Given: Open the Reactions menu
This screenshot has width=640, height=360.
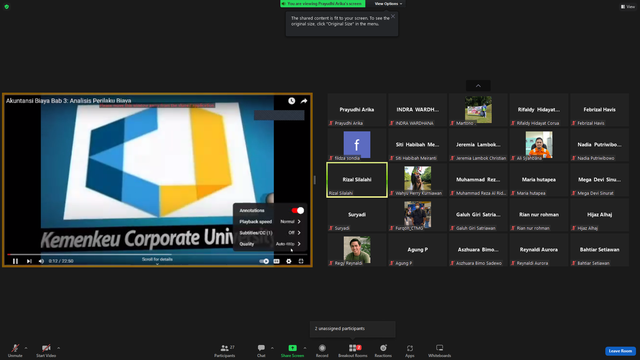Looking at the screenshot, I should pos(383,350).
